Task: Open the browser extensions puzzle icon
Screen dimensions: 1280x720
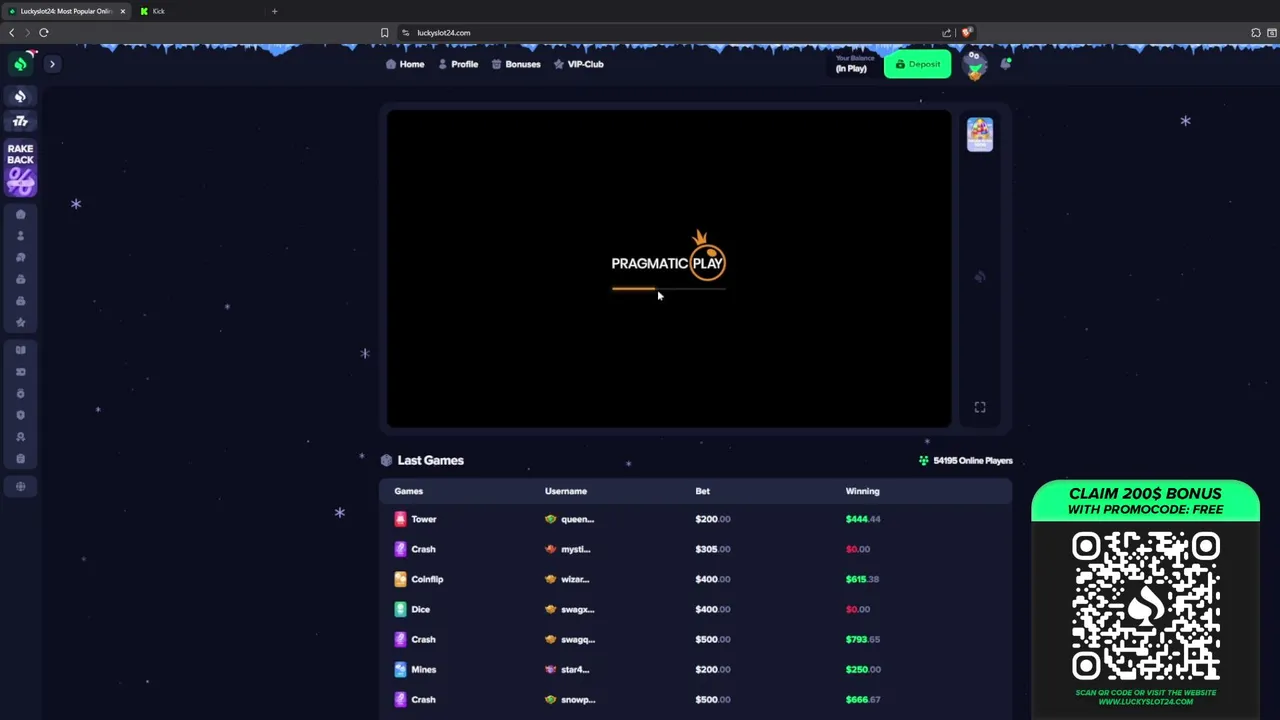Action: pos(1256,32)
